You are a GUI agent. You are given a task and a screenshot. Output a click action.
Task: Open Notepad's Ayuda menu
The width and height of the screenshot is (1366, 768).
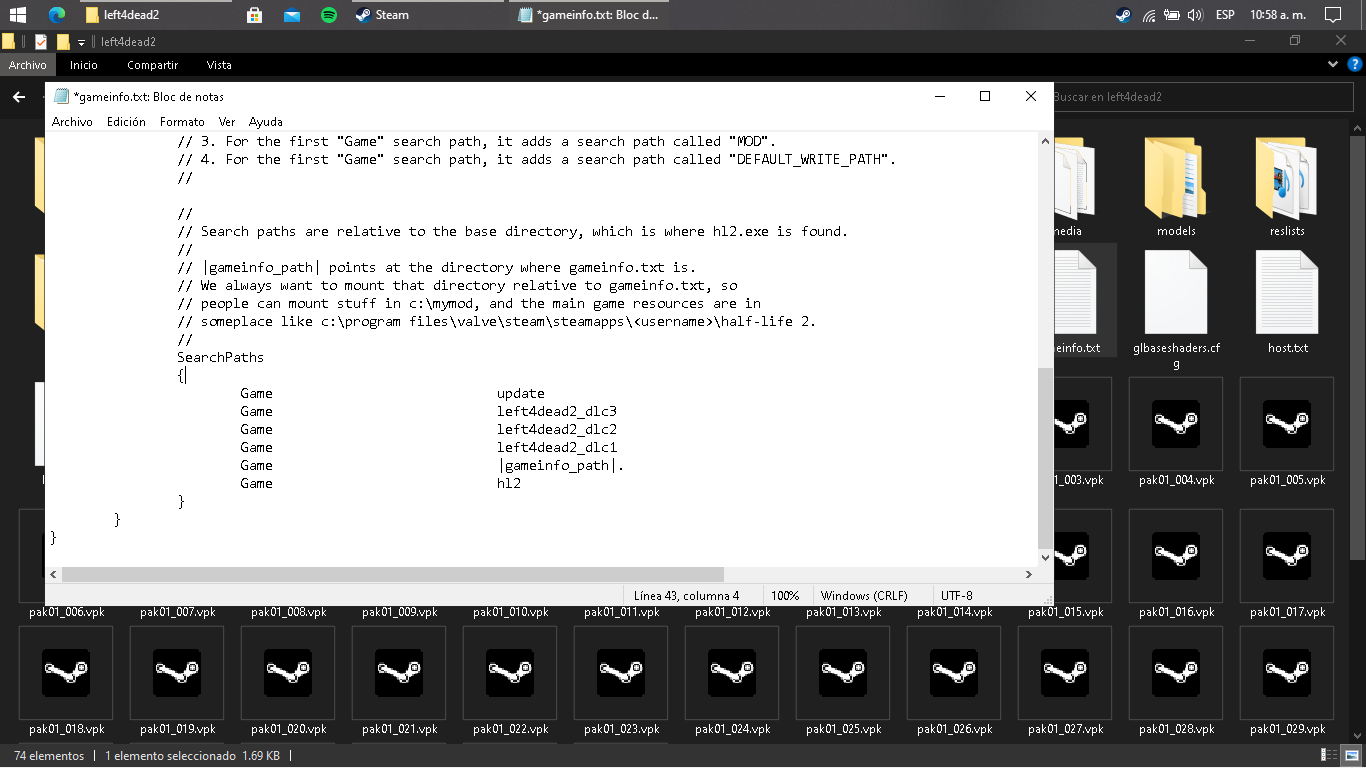tap(266, 122)
